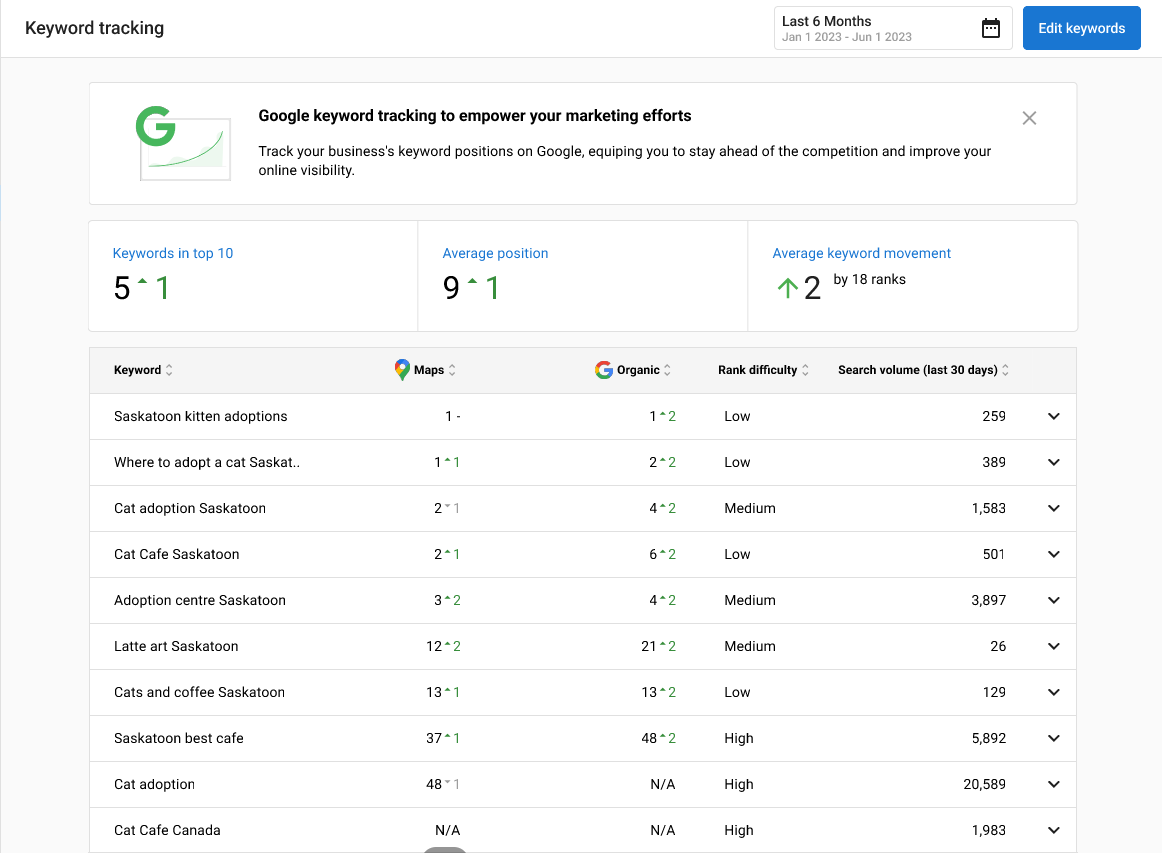Click the Google Maps pin icon
Viewport: 1162px width, 853px height.
(402, 370)
